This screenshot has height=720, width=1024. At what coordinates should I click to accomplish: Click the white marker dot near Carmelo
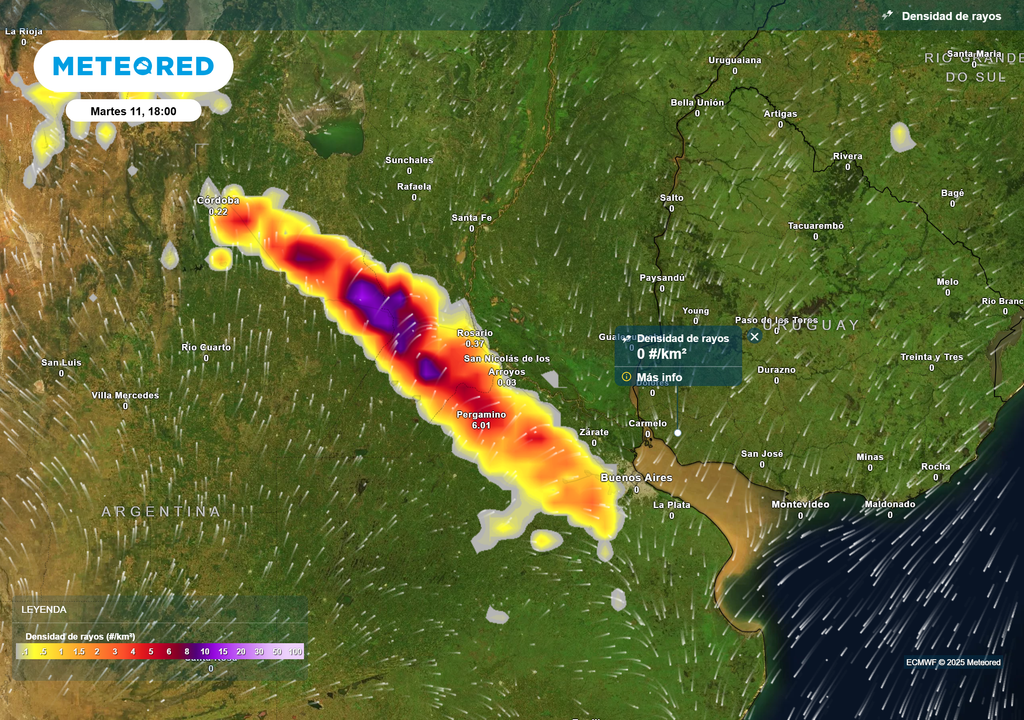[677, 433]
